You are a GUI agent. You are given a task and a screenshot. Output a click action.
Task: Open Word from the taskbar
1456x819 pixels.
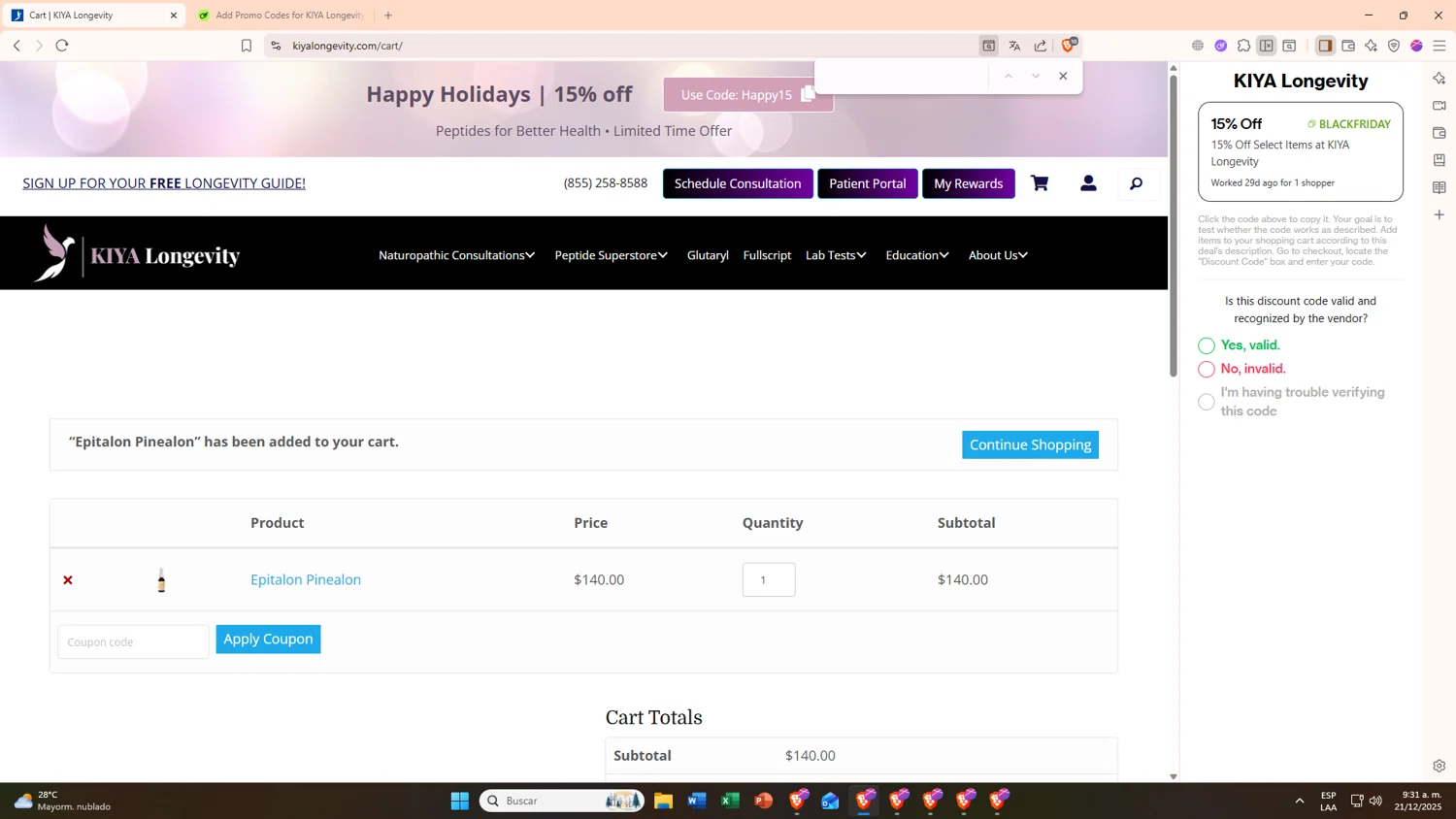pos(697,801)
